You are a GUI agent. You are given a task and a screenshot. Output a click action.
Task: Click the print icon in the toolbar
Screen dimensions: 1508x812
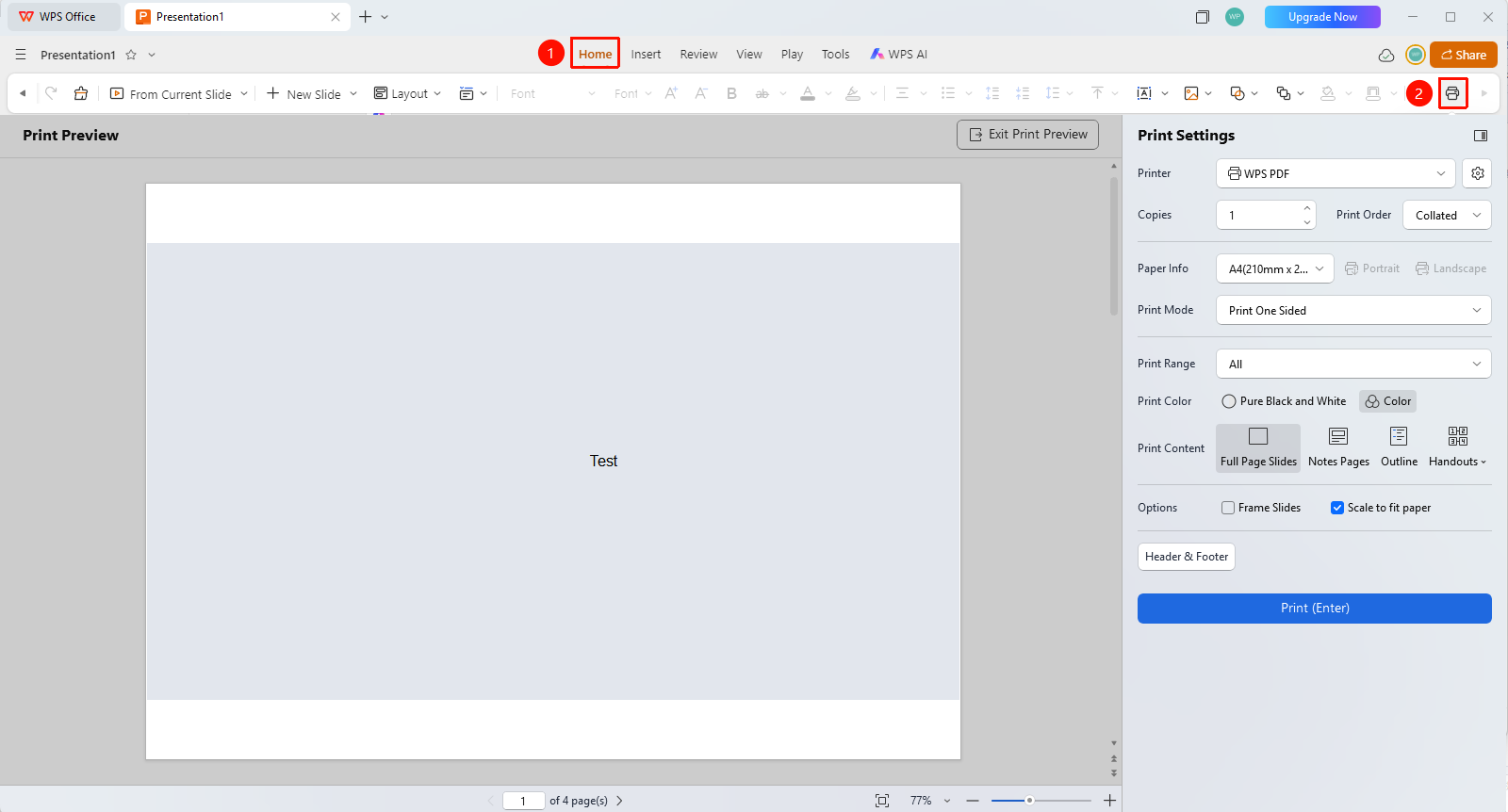tap(1452, 93)
